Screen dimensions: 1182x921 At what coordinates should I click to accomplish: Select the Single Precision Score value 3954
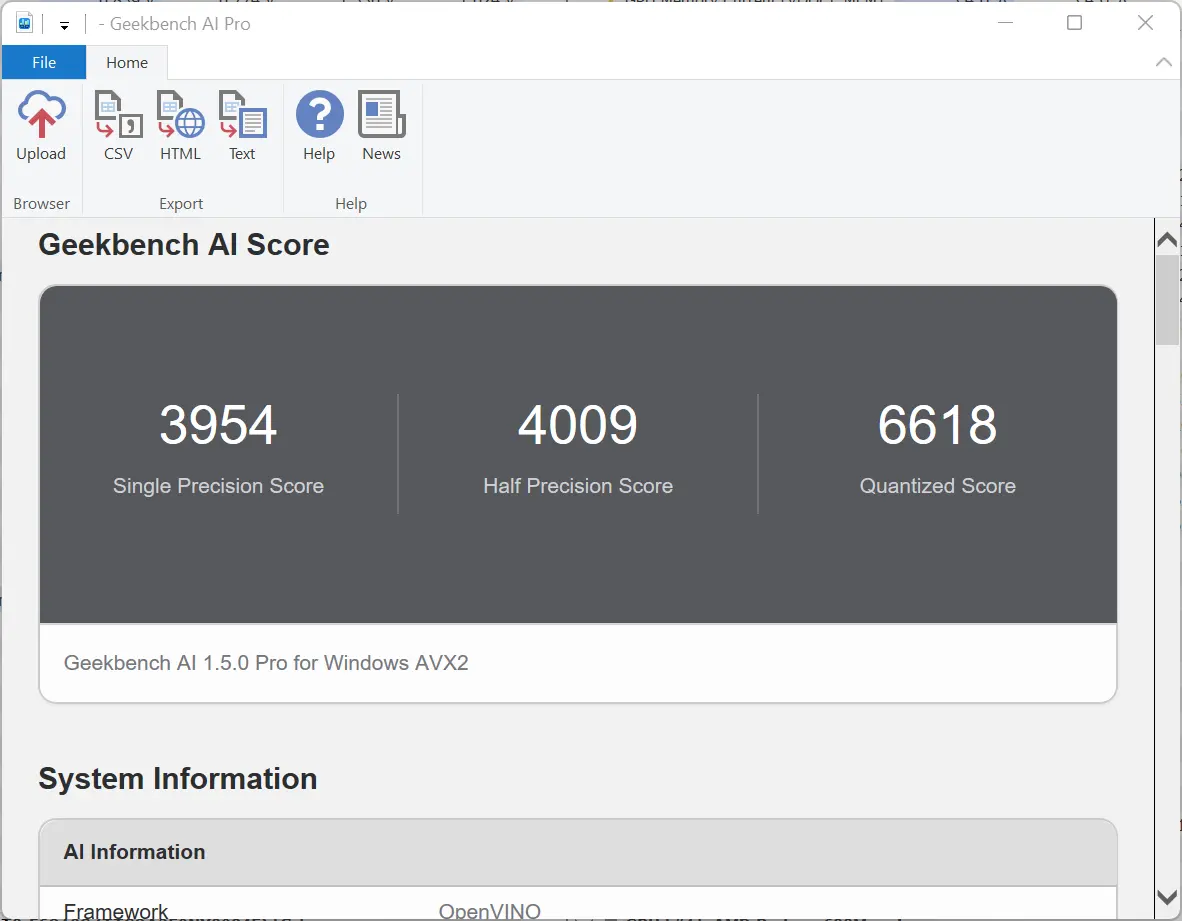tap(218, 425)
